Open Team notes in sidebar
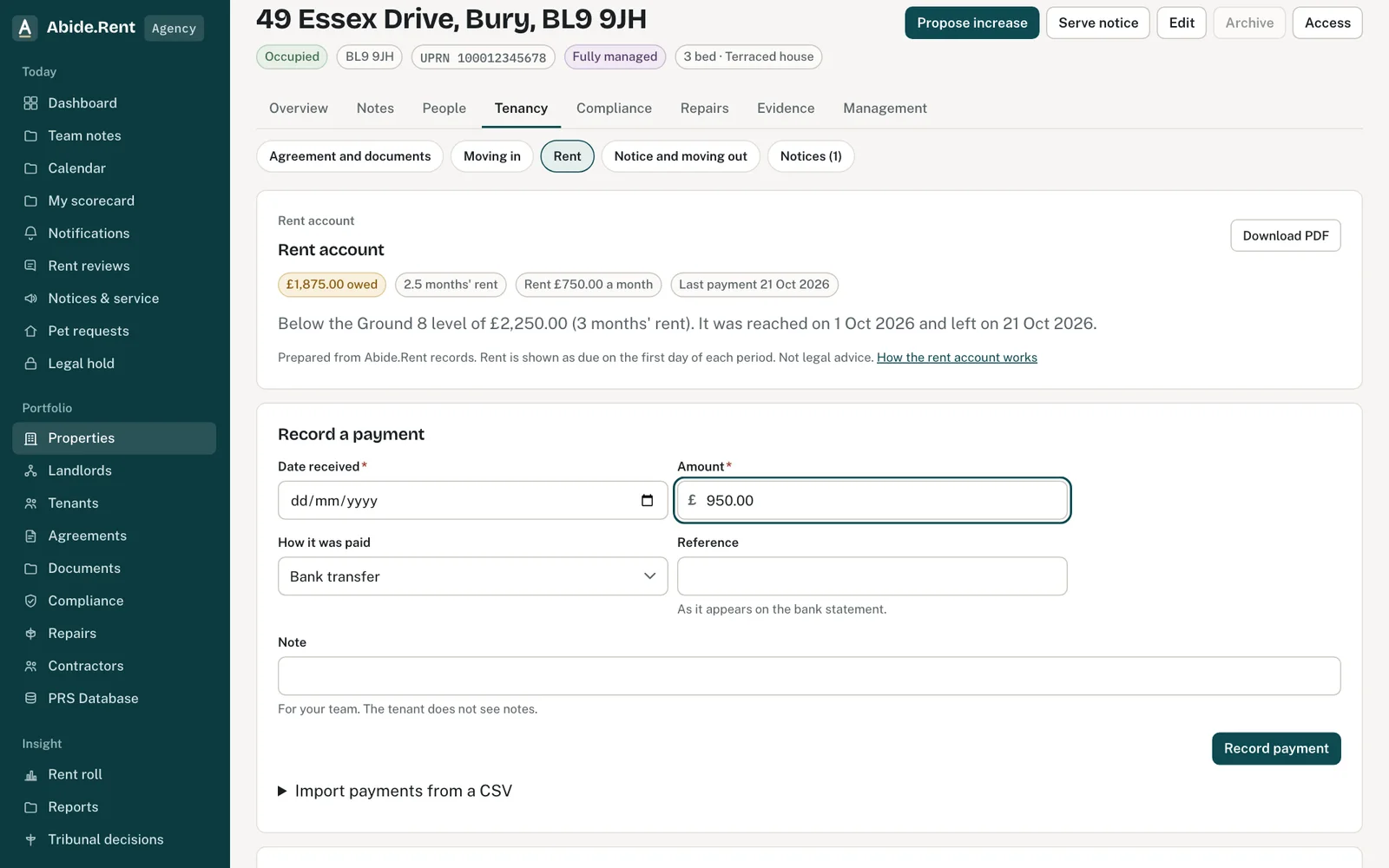The image size is (1389, 868). (x=114, y=135)
